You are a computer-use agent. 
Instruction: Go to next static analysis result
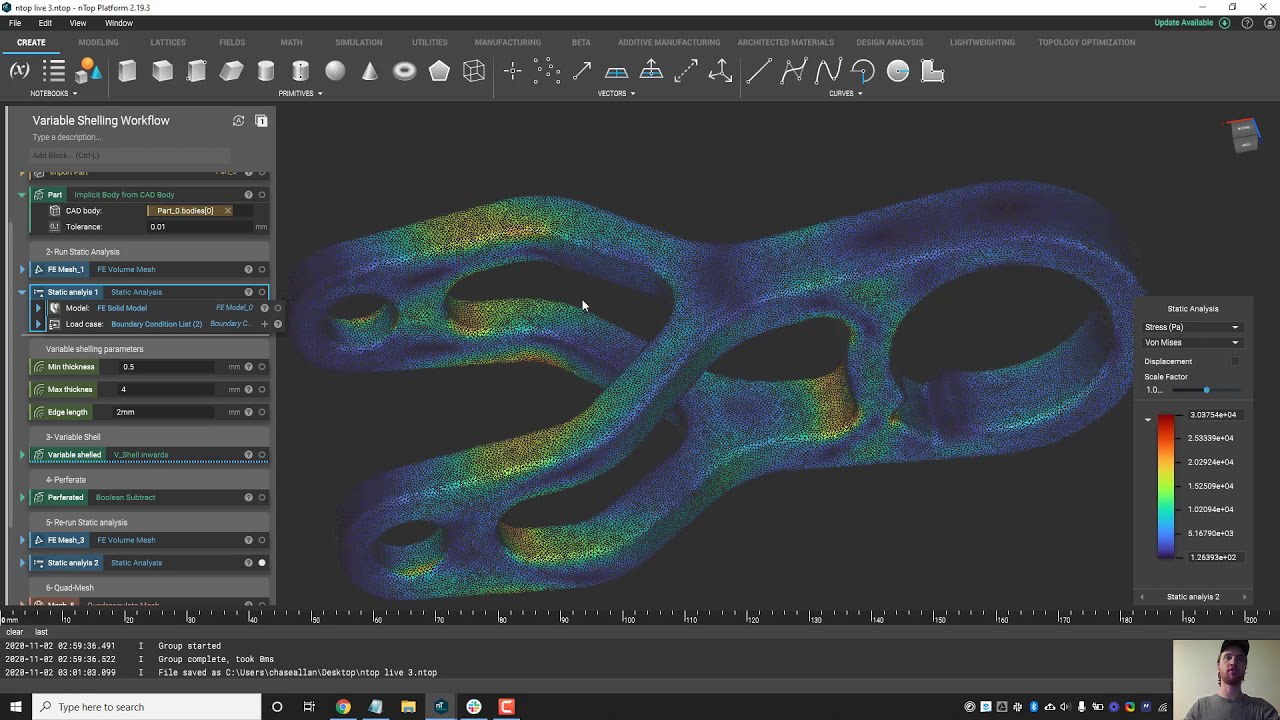tap(1244, 597)
